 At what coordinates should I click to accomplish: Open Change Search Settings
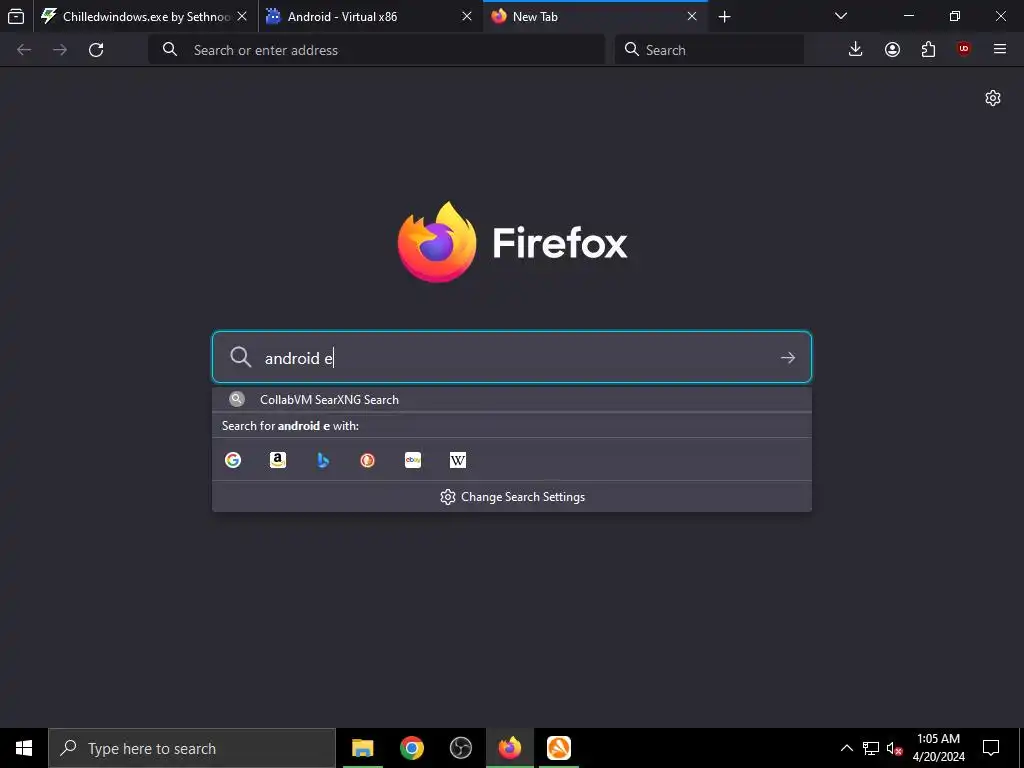[512, 497]
